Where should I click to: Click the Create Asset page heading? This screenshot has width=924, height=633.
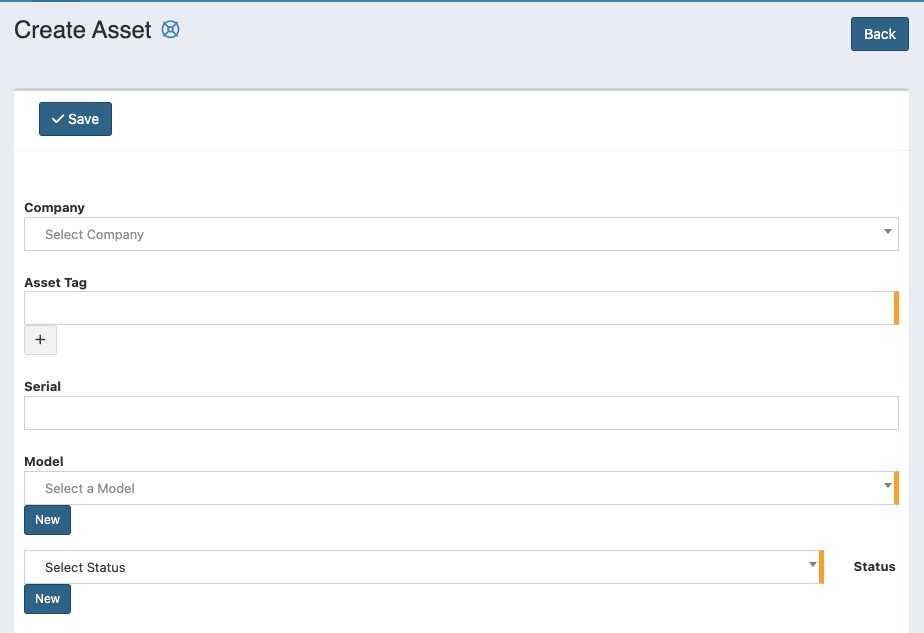pos(83,30)
